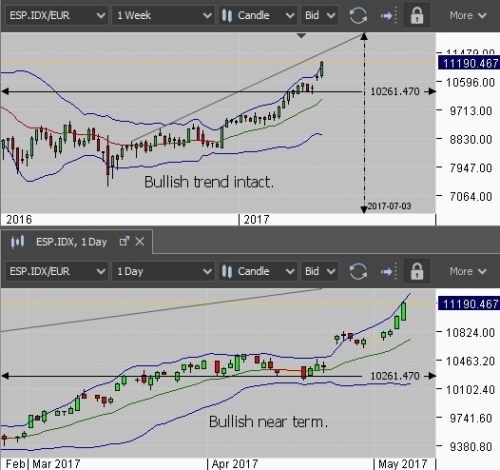This screenshot has height=470, width=500.
Task: Open the 1 Week timeframe dropdown
Action: pyautogui.click(x=163, y=15)
